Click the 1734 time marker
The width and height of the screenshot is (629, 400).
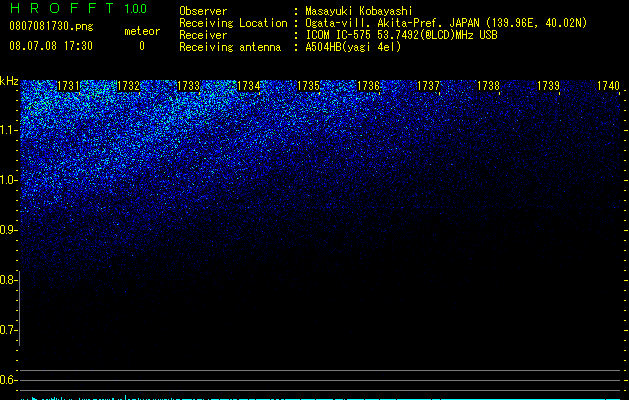[x=249, y=86]
